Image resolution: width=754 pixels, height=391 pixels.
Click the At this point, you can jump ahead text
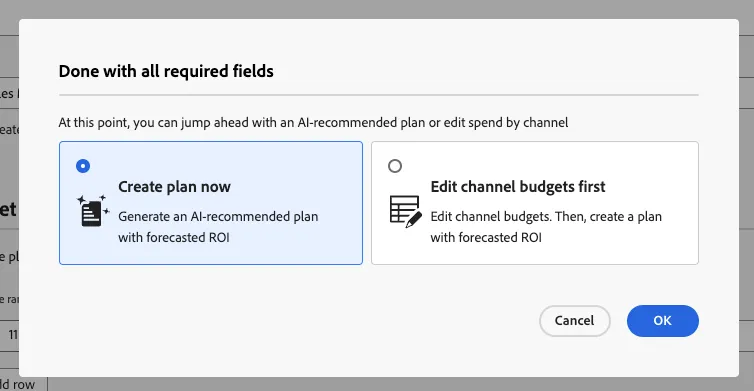click(313, 123)
